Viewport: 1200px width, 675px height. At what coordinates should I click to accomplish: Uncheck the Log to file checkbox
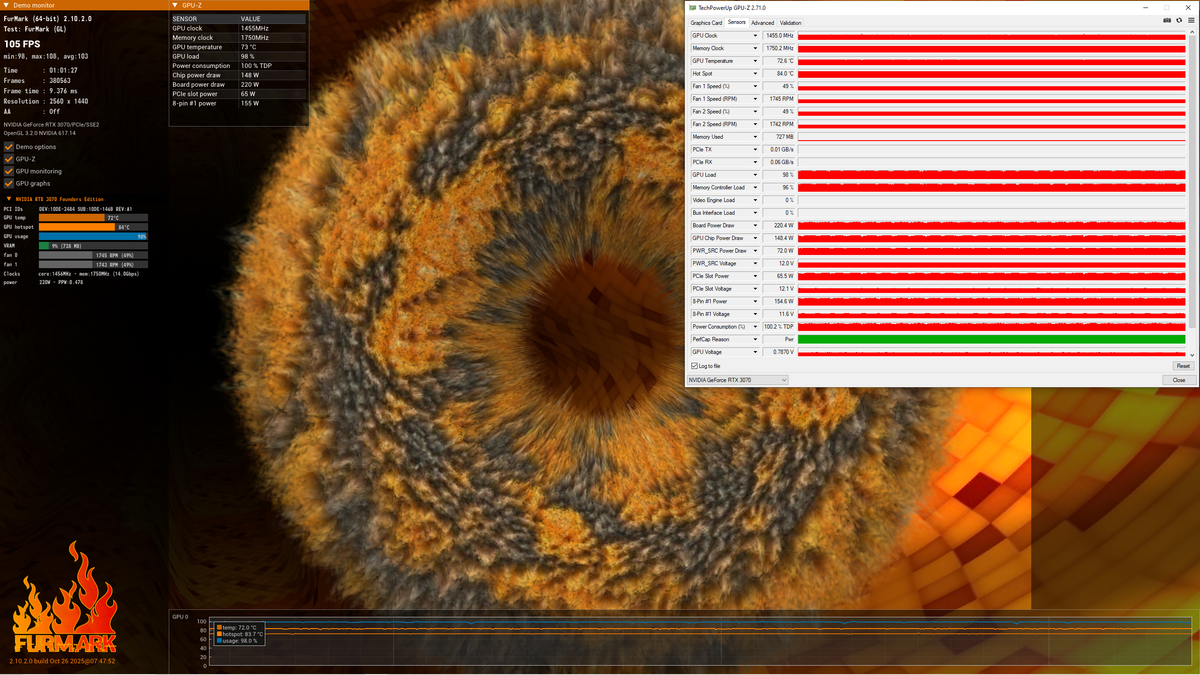[x=694, y=366]
